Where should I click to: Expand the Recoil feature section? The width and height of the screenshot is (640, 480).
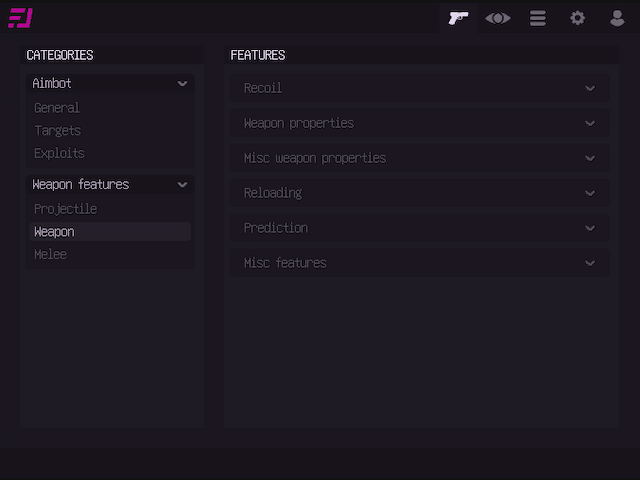[x=590, y=88]
